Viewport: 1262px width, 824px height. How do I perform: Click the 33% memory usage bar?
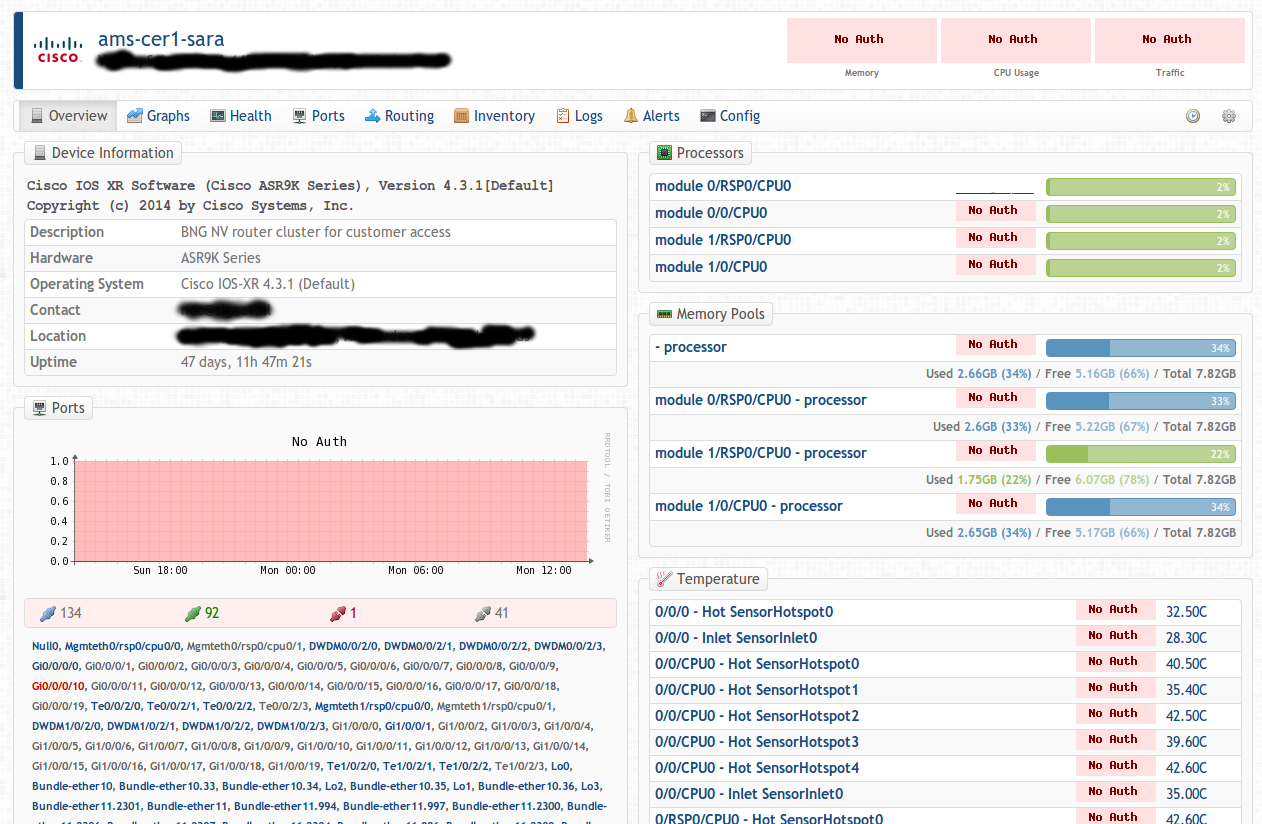[1141, 401]
